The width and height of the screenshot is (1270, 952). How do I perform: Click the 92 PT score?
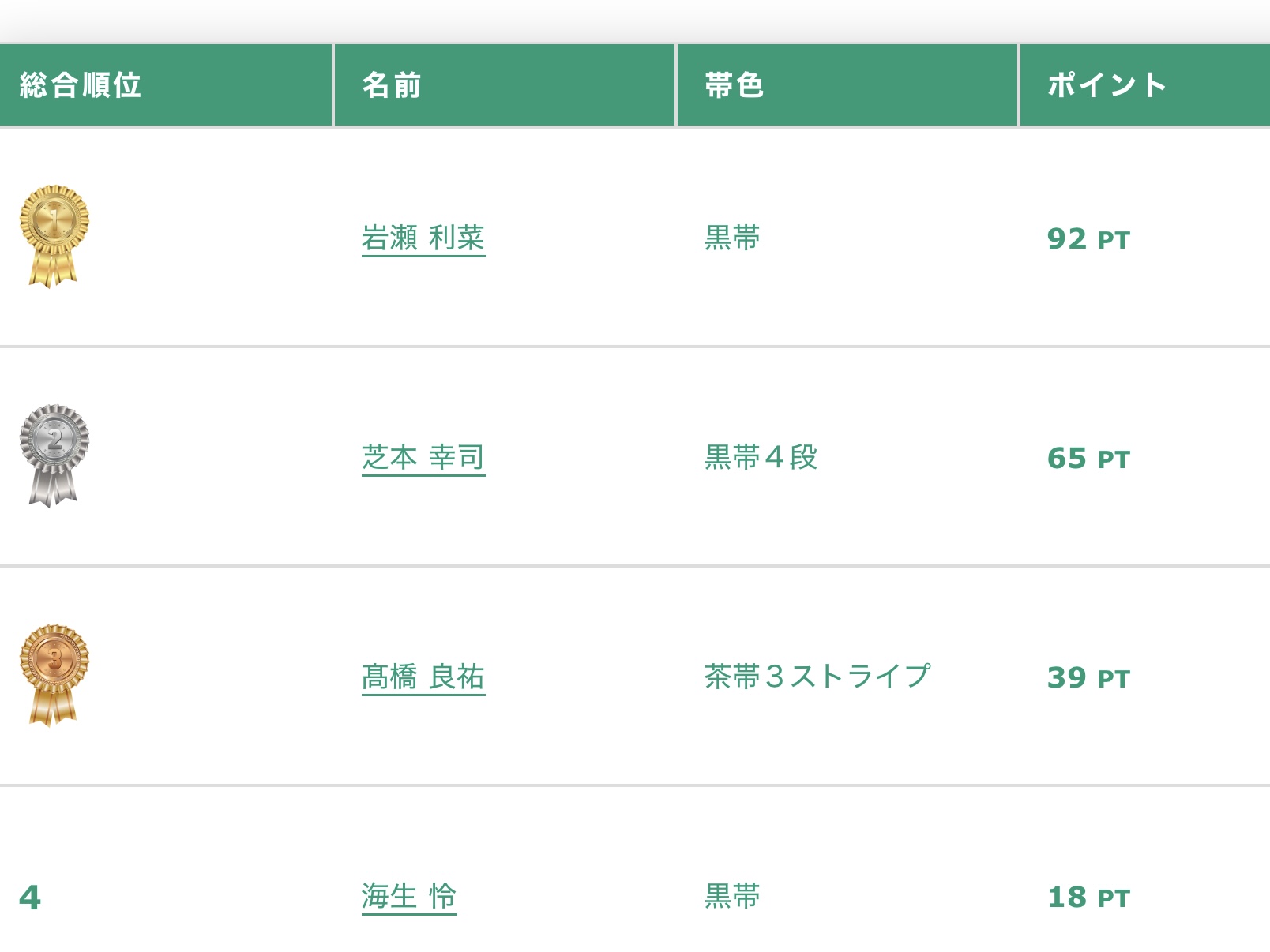coord(1088,238)
